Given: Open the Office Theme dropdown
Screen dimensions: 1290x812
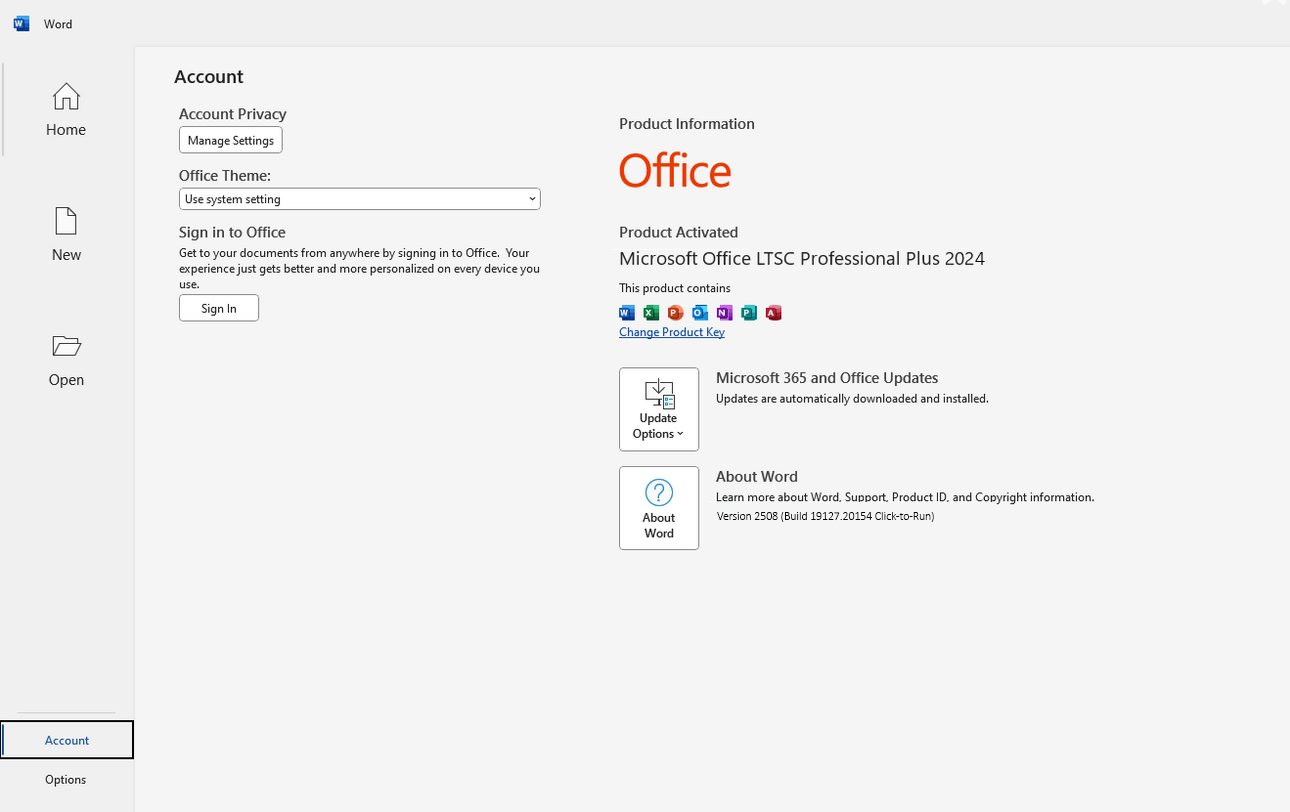Looking at the screenshot, I should [360, 199].
